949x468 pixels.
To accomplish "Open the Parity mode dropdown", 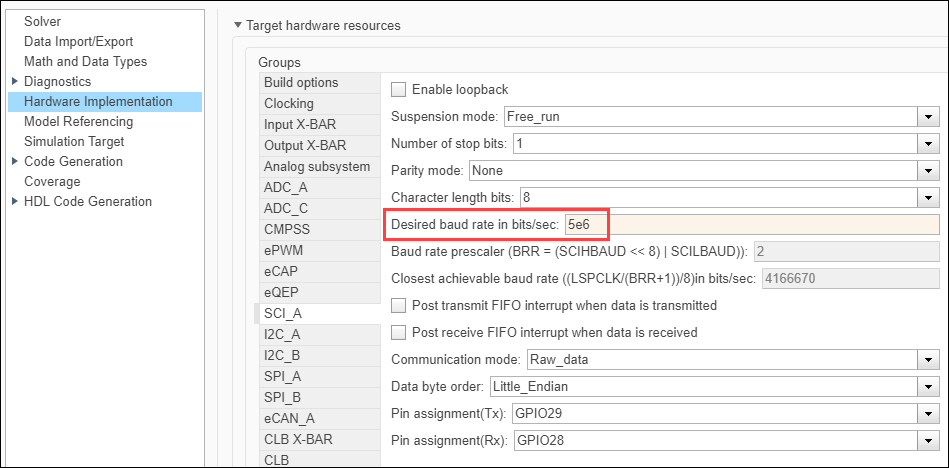I will coord(927,171).
